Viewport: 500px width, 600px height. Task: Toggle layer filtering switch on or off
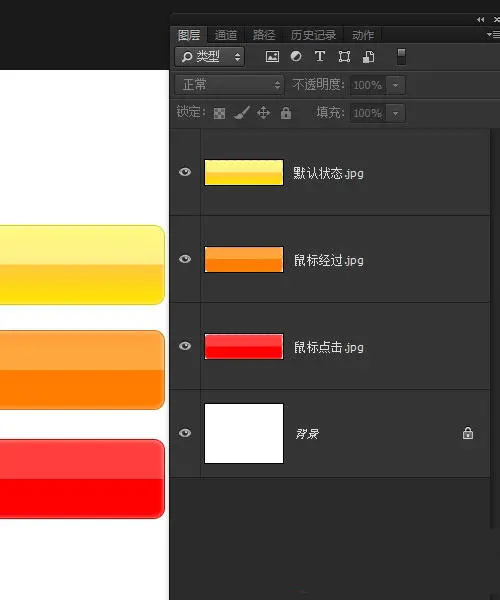(x=401, y=57)
